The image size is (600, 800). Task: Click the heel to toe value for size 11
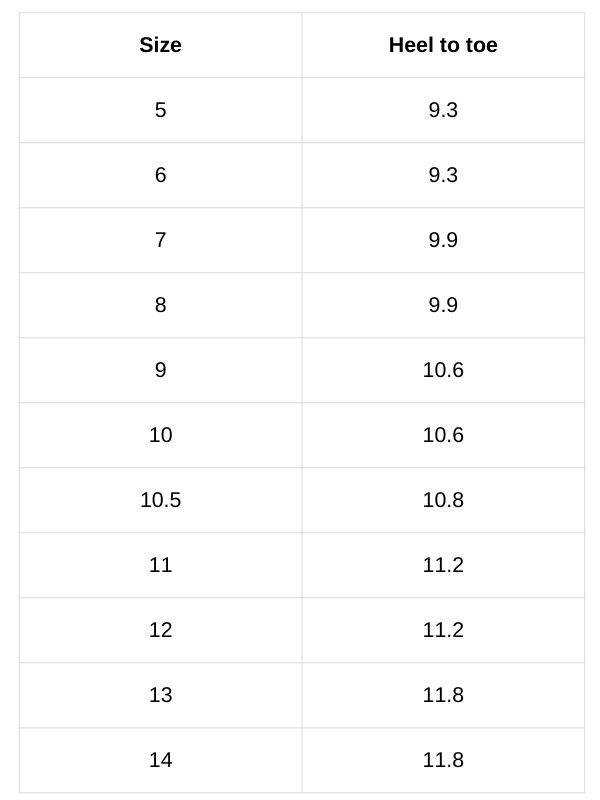click(443, 565)
